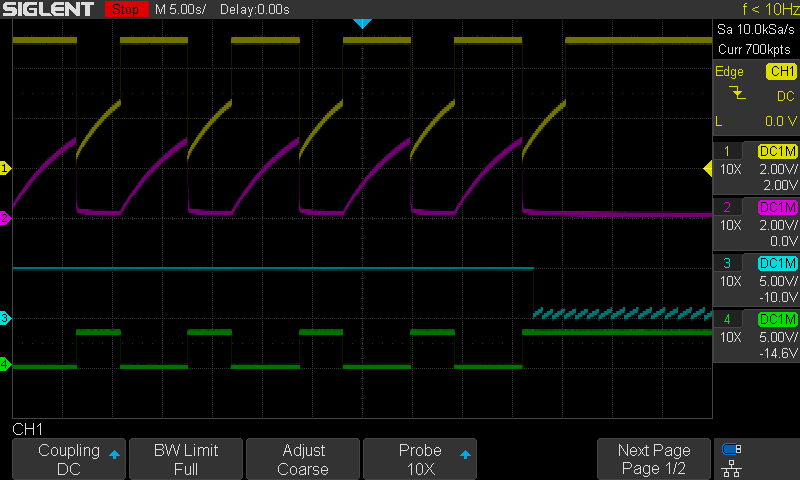The width and height of the screenshot is (800, 480).
Task: Click the f < 10Hz frequency counter
Action: click(x=771, y=9)
